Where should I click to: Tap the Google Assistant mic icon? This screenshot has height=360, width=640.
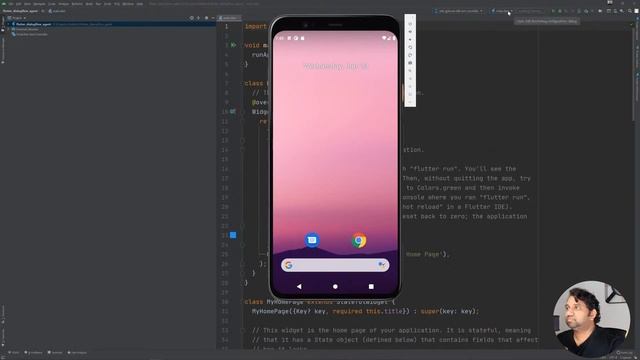381,265
